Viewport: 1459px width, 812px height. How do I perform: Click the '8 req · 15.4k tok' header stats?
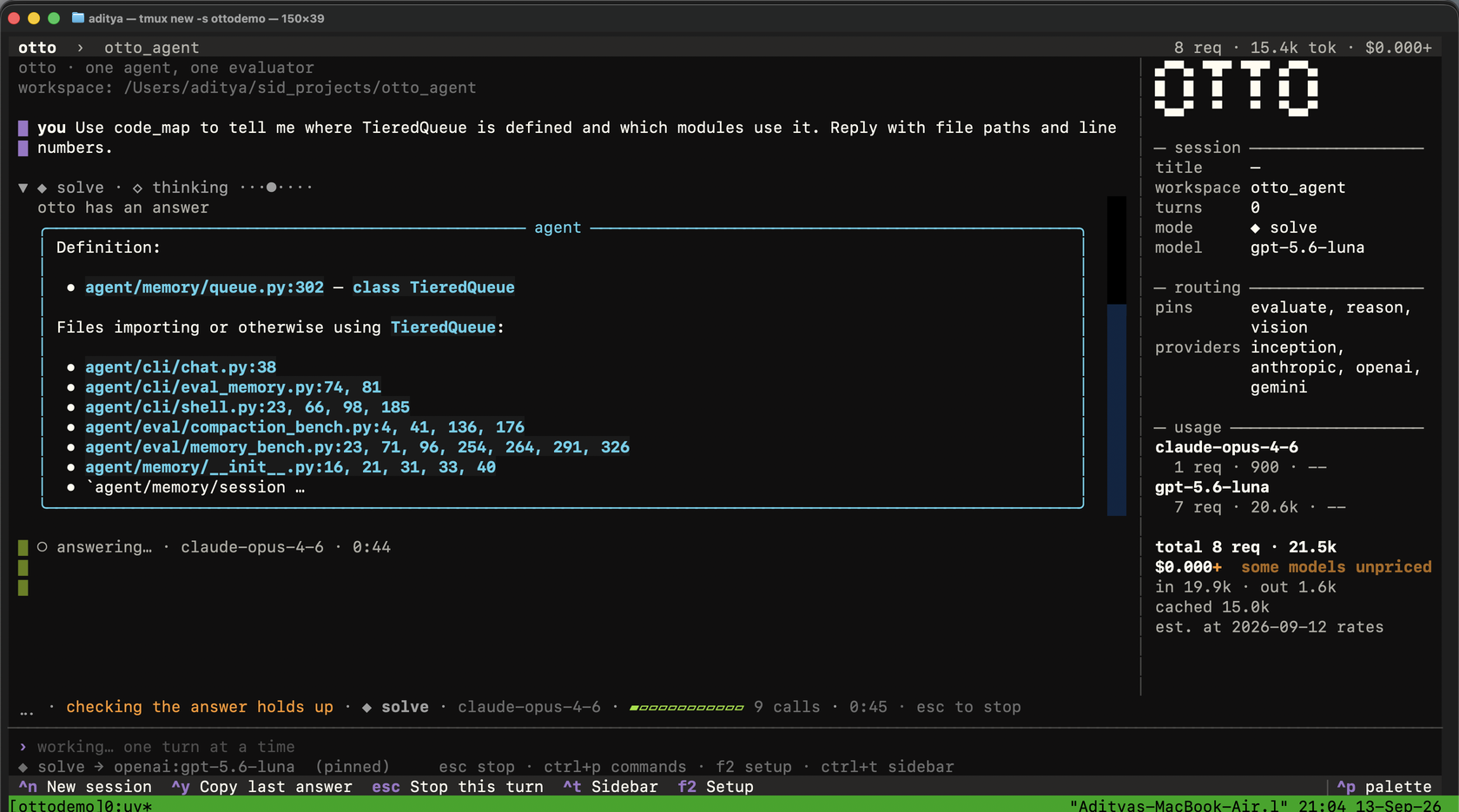1255,48
